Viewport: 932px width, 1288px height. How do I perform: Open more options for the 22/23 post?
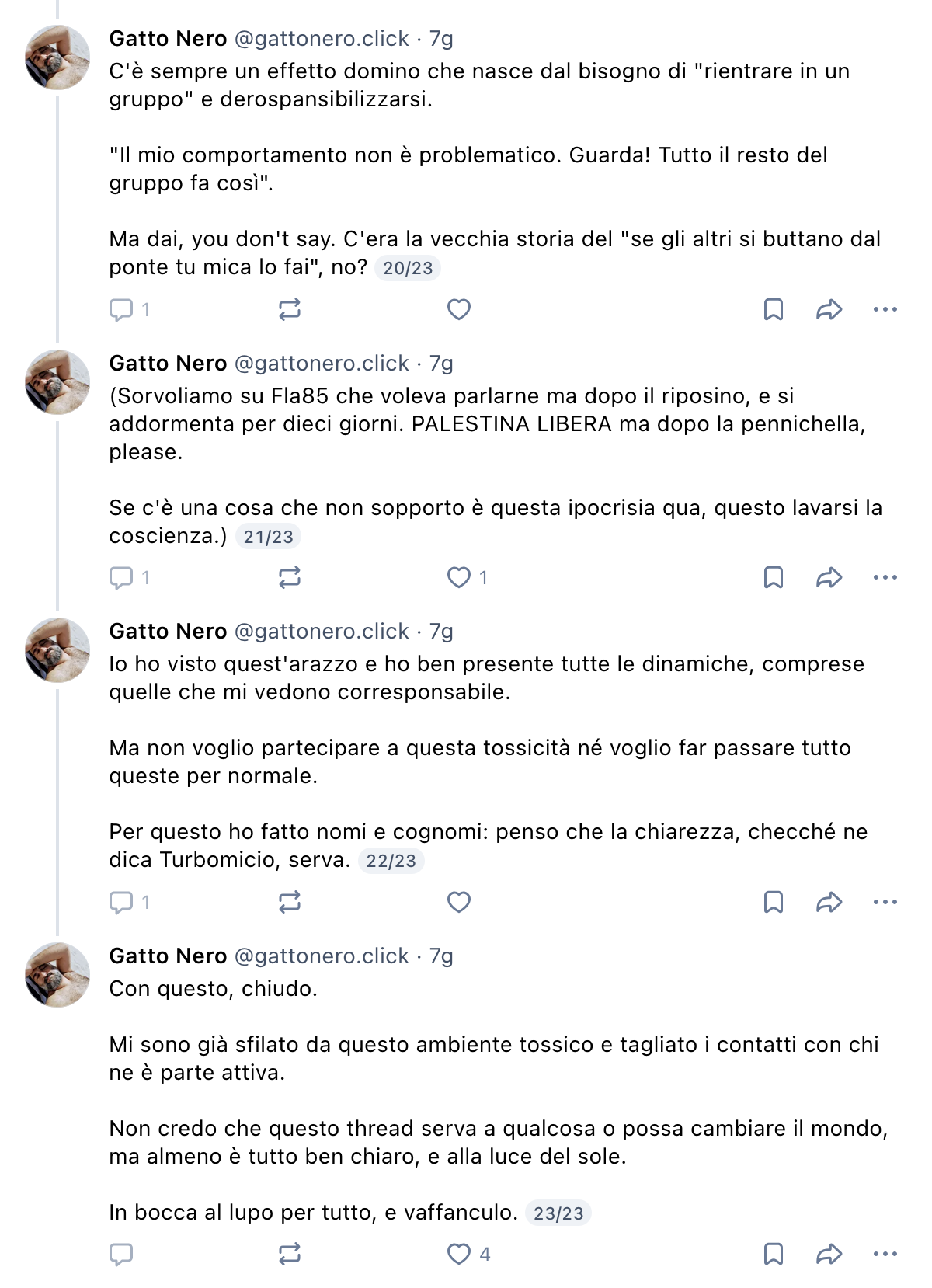coord(885,903)
